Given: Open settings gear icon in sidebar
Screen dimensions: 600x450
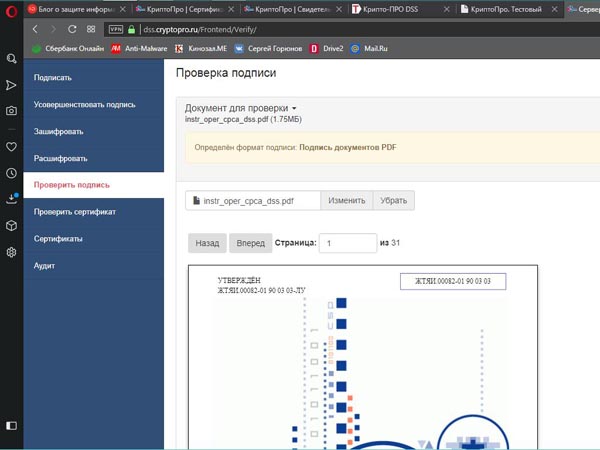Looking at the screenshot, I should (x=11, y=252).
